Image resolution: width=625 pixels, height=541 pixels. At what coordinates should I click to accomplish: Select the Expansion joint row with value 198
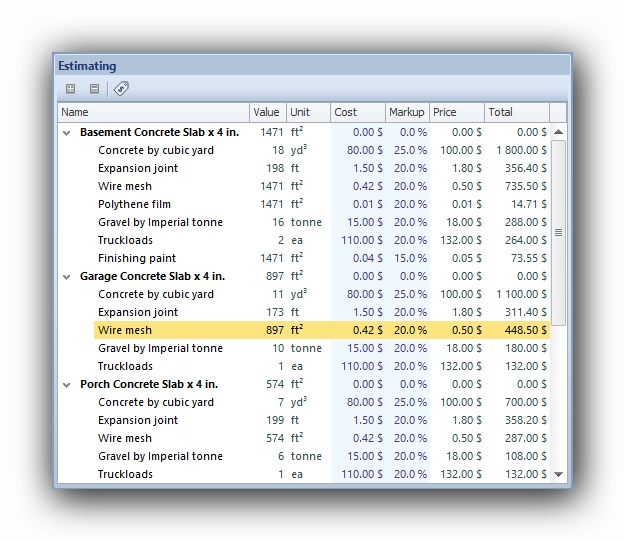304,168
